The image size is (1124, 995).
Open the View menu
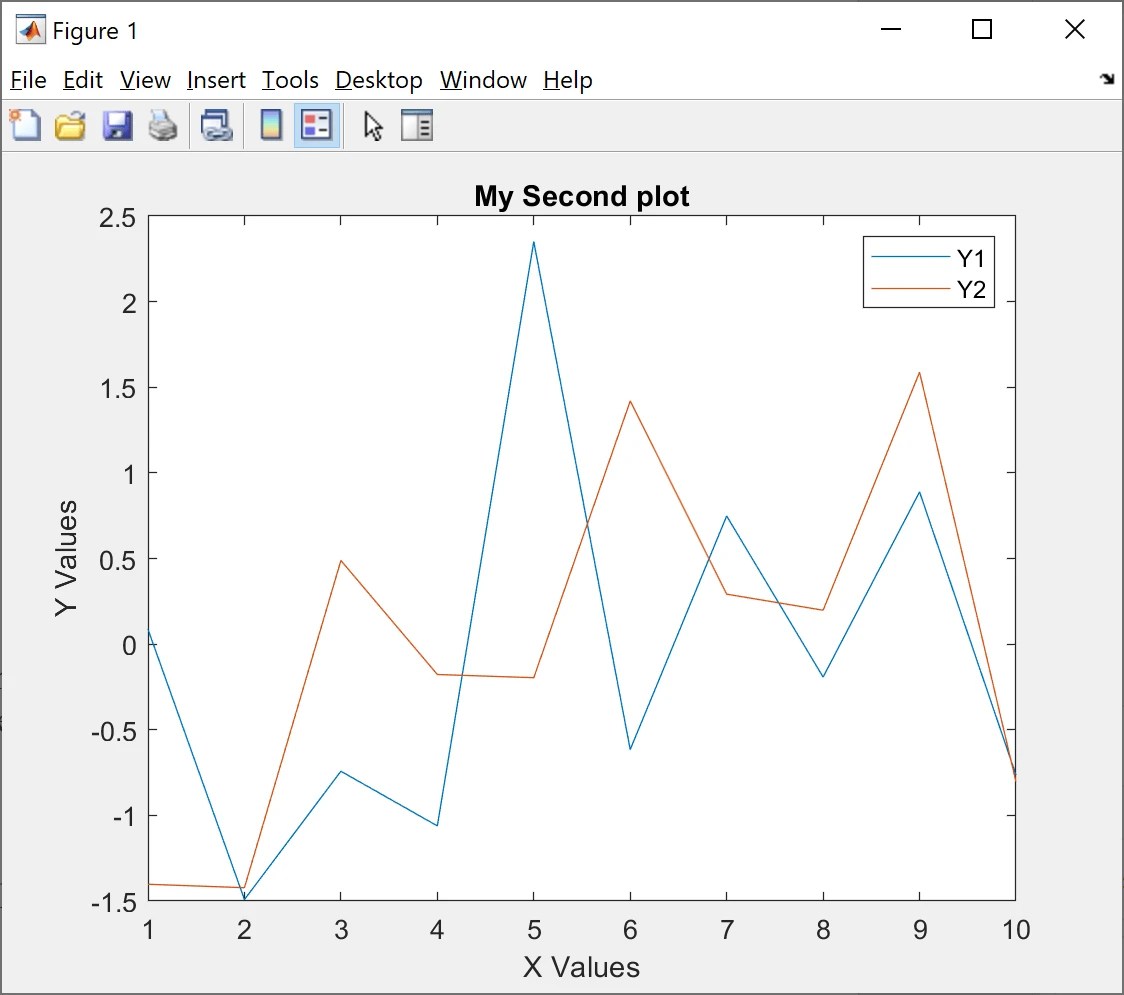(x=145, y=80)
